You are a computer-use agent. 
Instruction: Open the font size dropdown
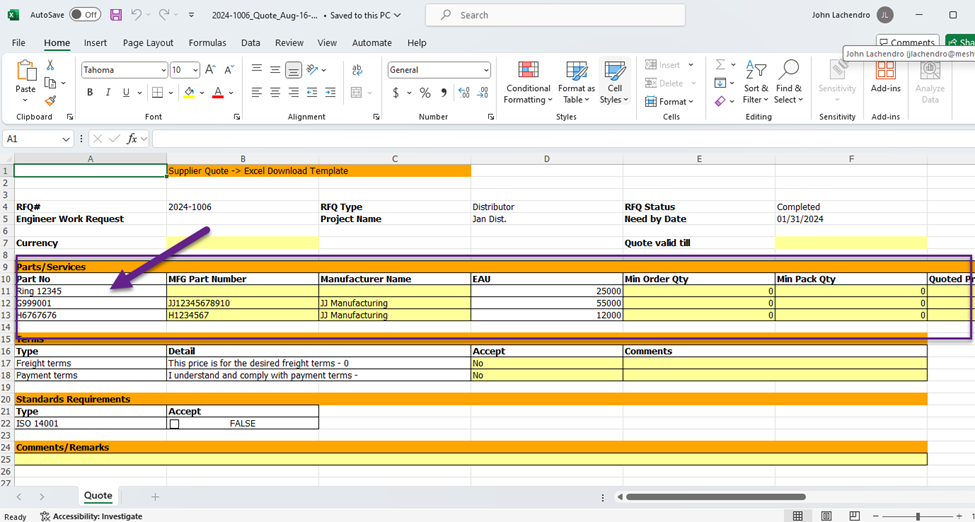[x=196, y=70]
